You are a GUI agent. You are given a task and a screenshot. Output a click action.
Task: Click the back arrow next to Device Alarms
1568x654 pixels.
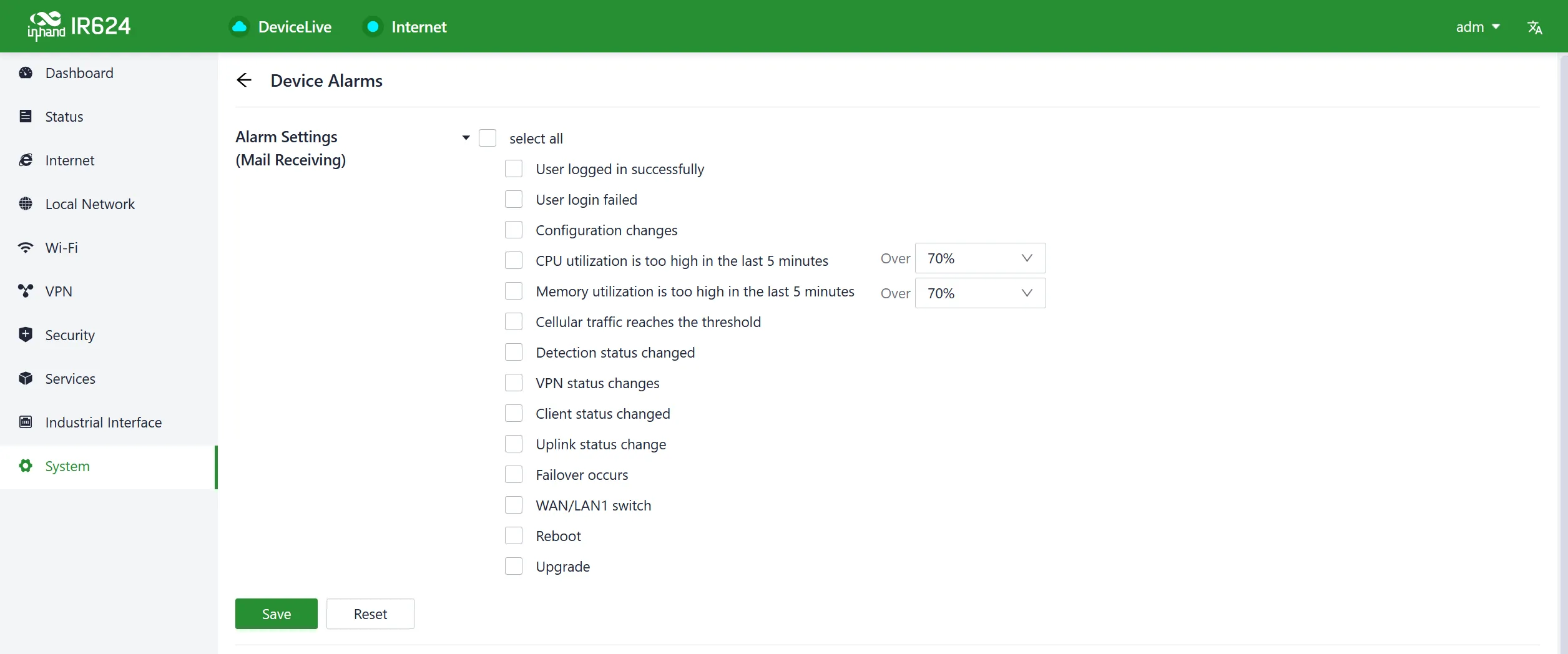(244, 81)
